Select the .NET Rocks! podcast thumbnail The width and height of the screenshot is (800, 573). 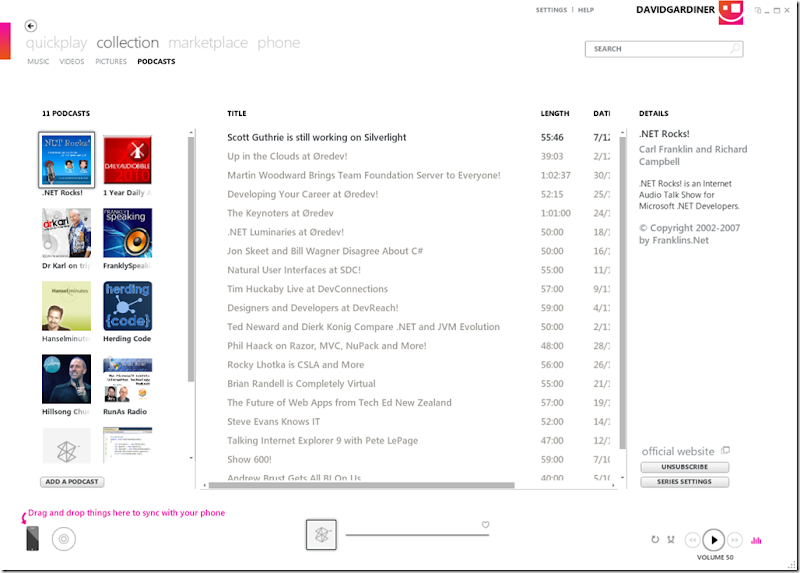(x=66, y=160)
